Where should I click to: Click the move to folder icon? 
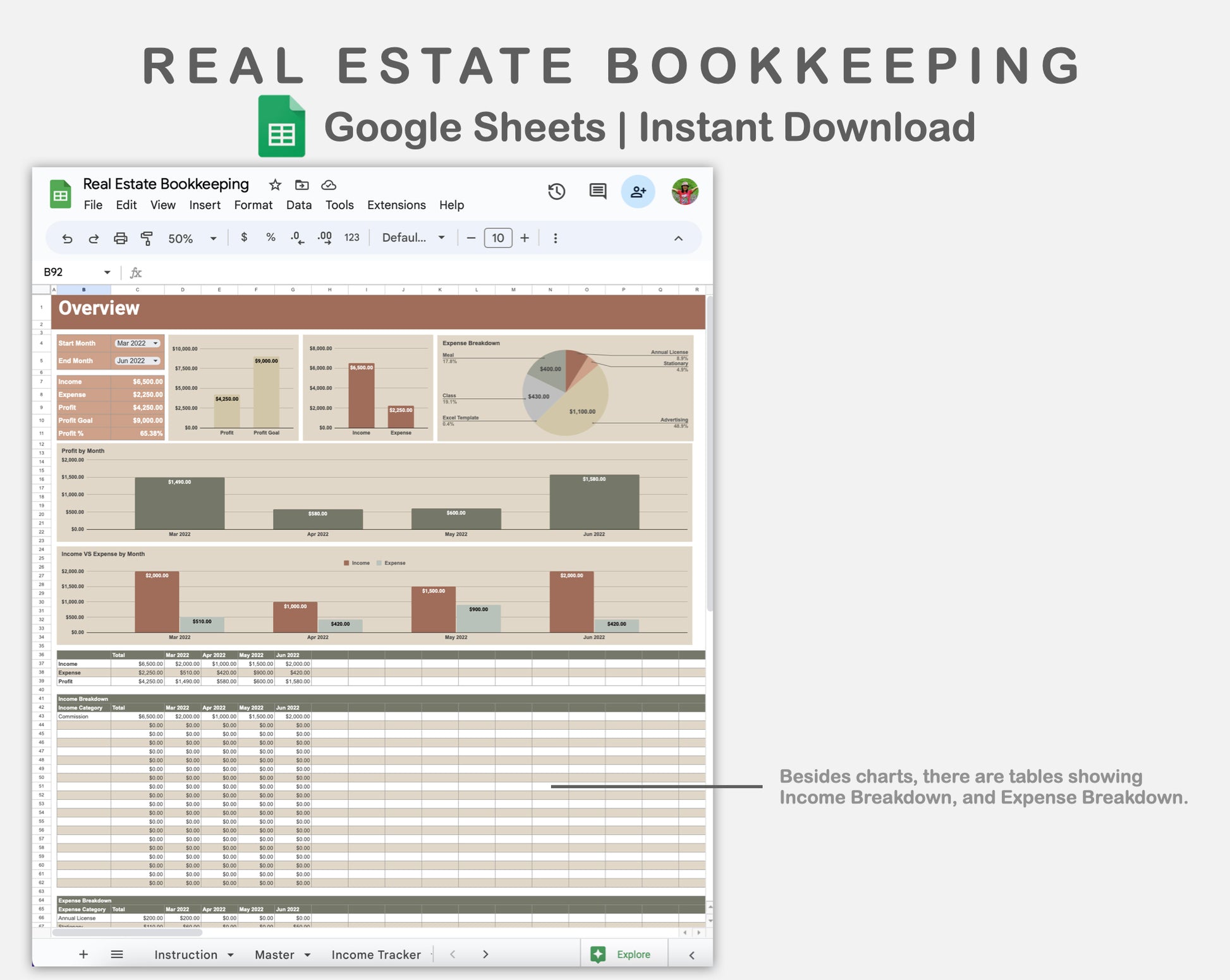(301, 185)
